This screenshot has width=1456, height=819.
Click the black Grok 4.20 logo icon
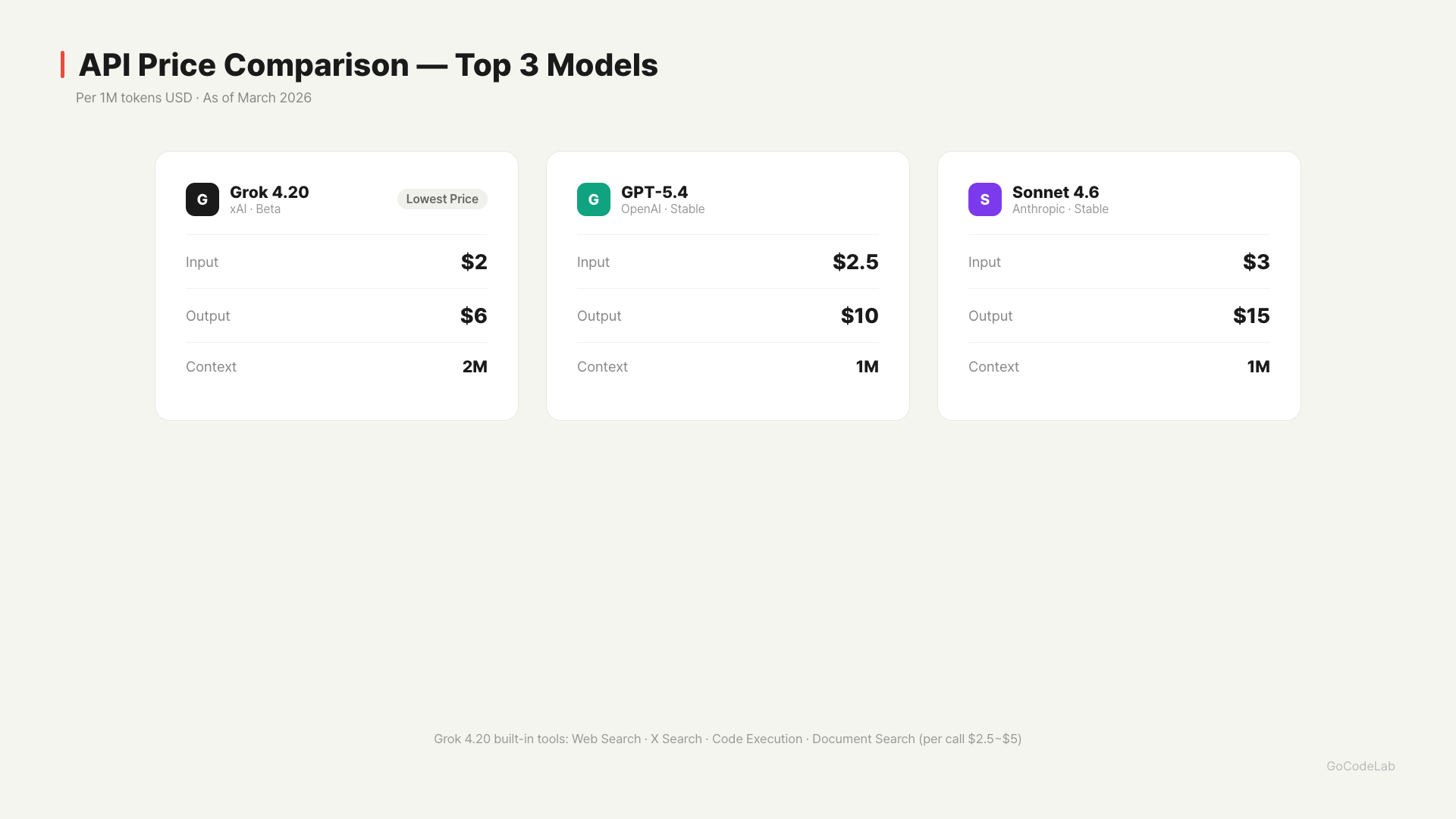pyautogui.click(x=202, y=199)
